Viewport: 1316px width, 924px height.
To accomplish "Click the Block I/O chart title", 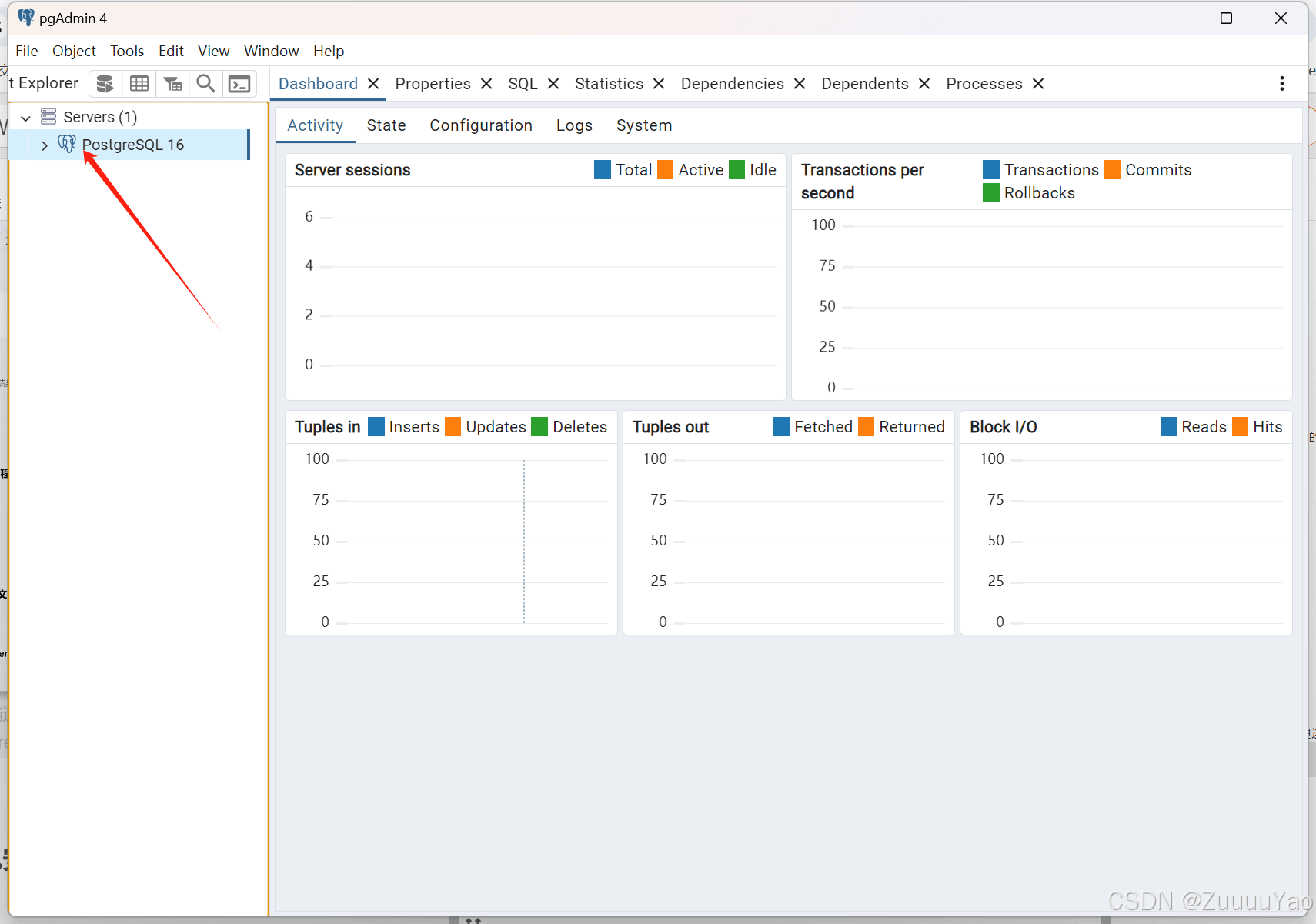I will [x=1004, y=427].
